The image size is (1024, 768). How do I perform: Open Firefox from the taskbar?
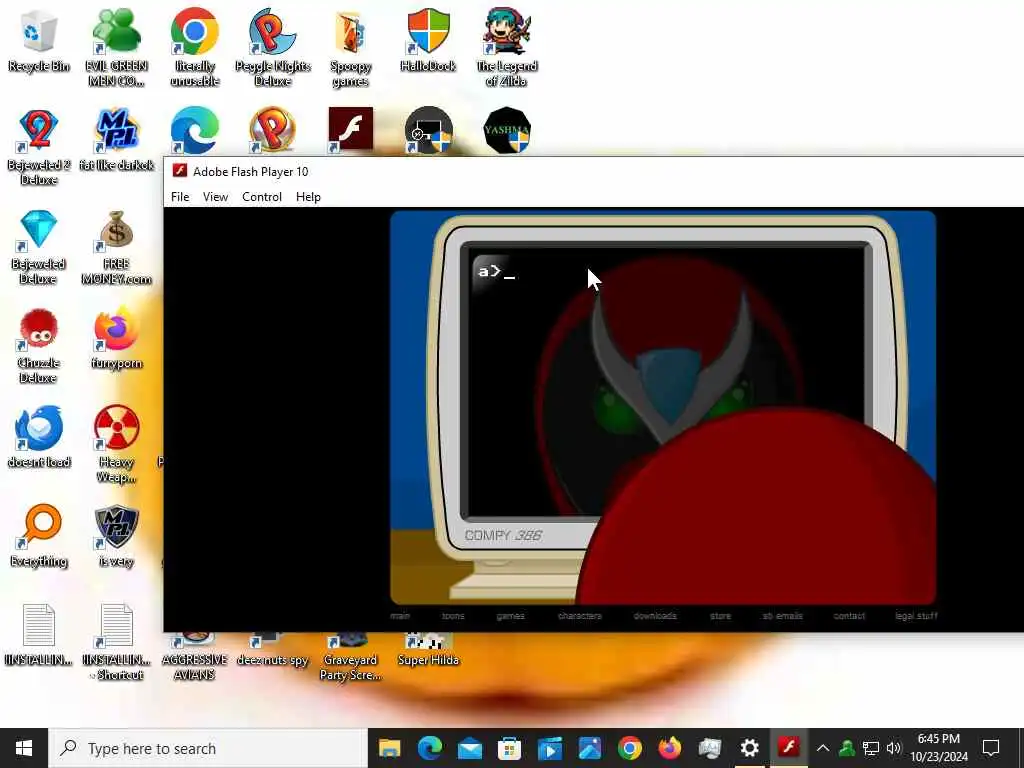669,748
